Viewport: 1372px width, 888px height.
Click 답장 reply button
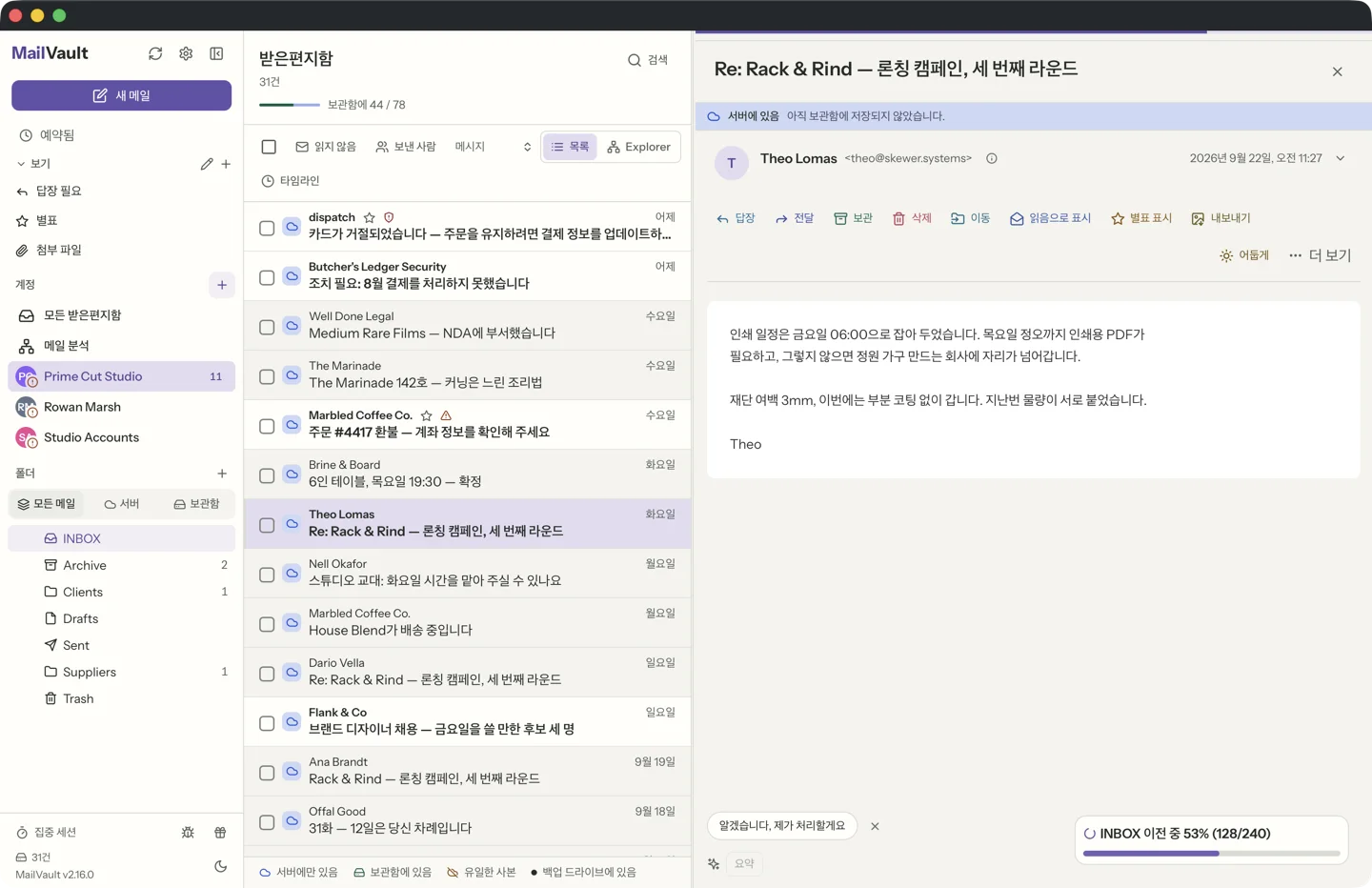coord(736,218)
